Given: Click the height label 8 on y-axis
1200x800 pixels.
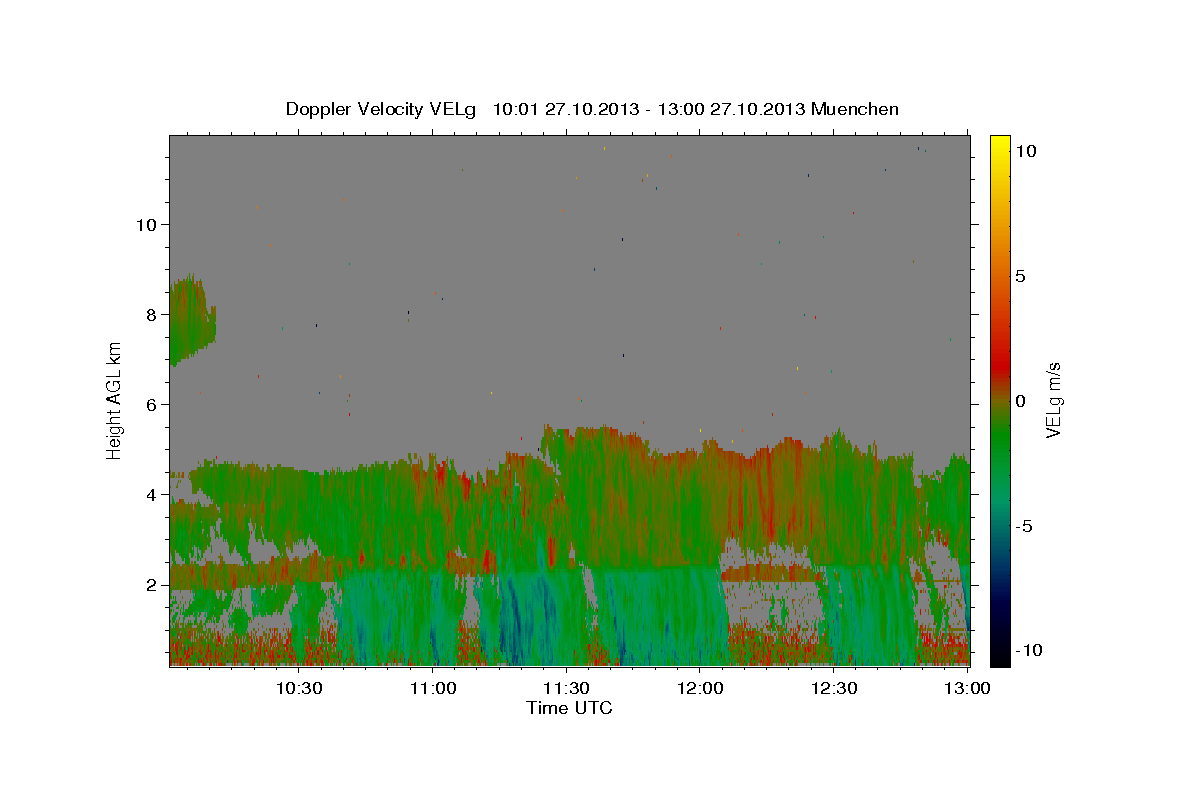Looking at the screenshot, I should (x=151, y=314).
